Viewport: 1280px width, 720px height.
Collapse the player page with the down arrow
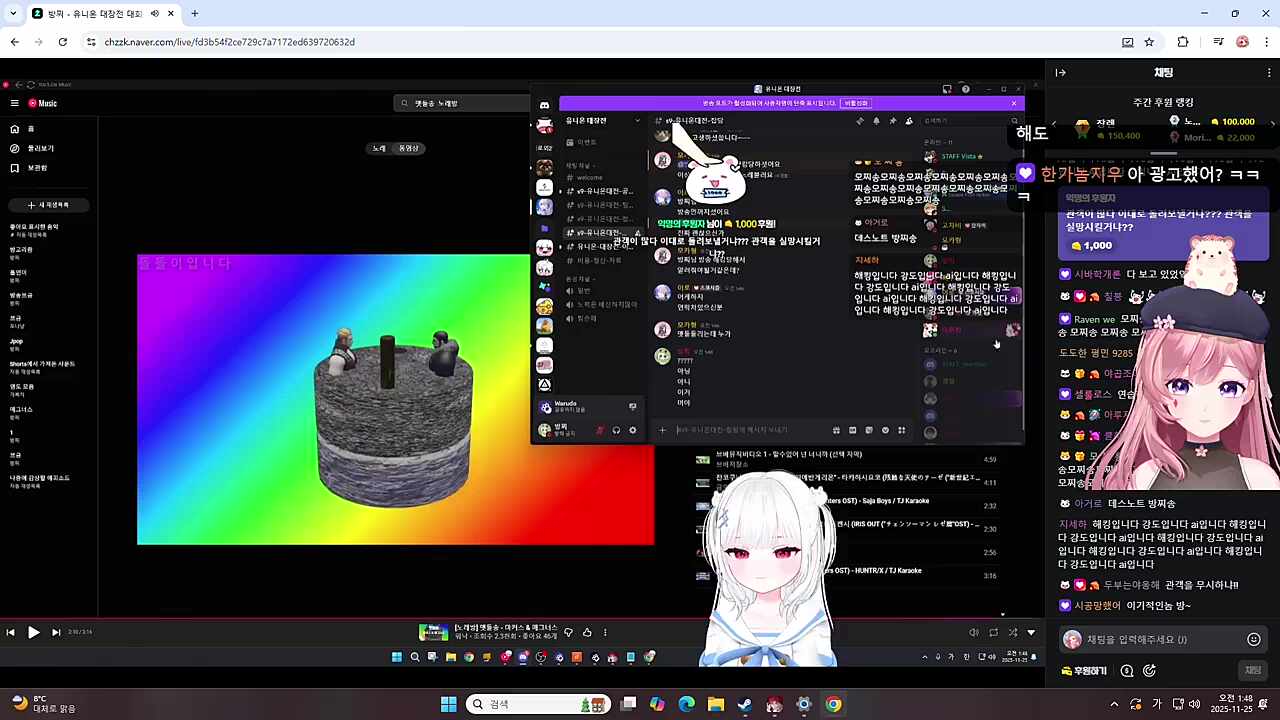[1031, 632]
